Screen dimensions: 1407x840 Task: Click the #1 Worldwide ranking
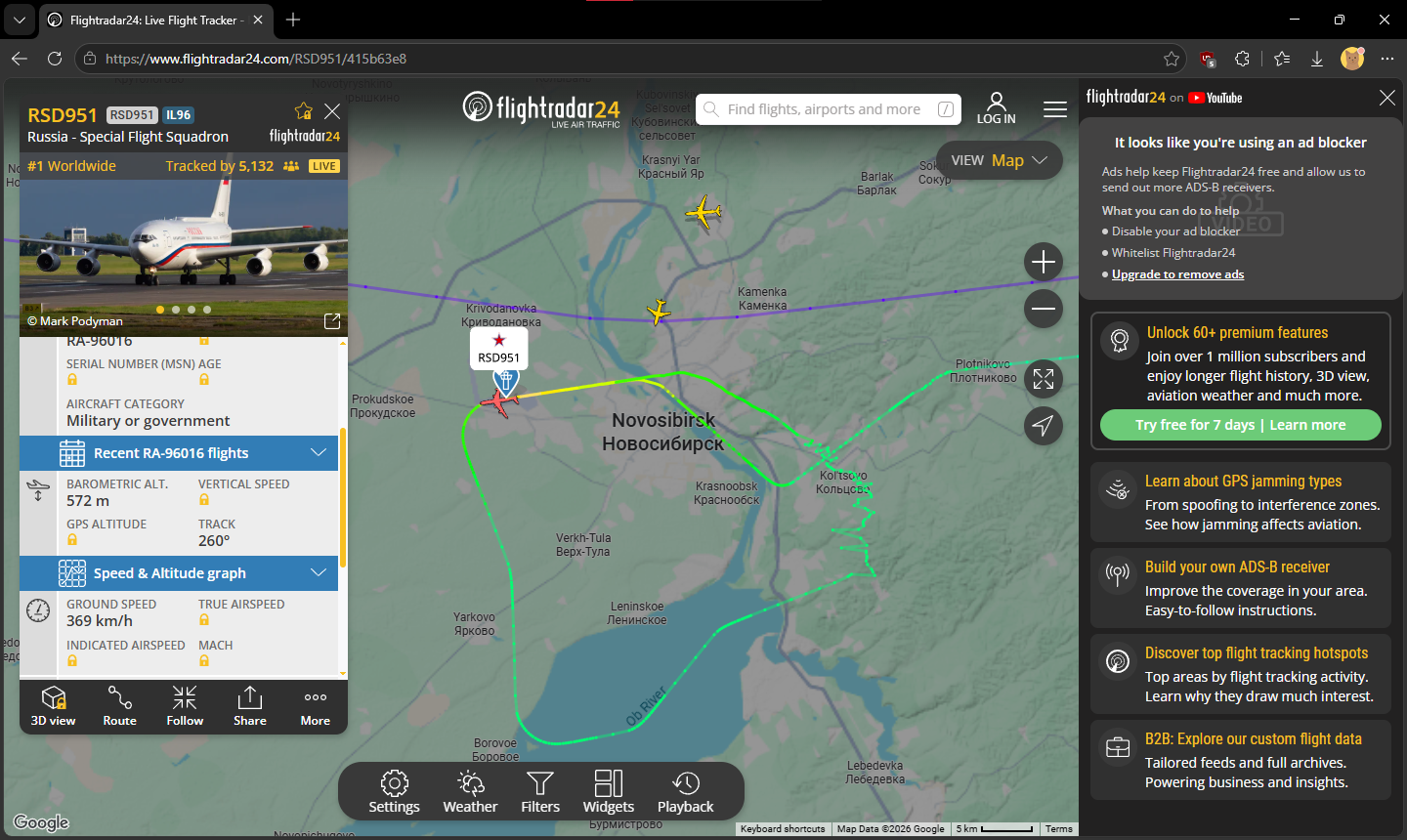click(x=71, y=166)
